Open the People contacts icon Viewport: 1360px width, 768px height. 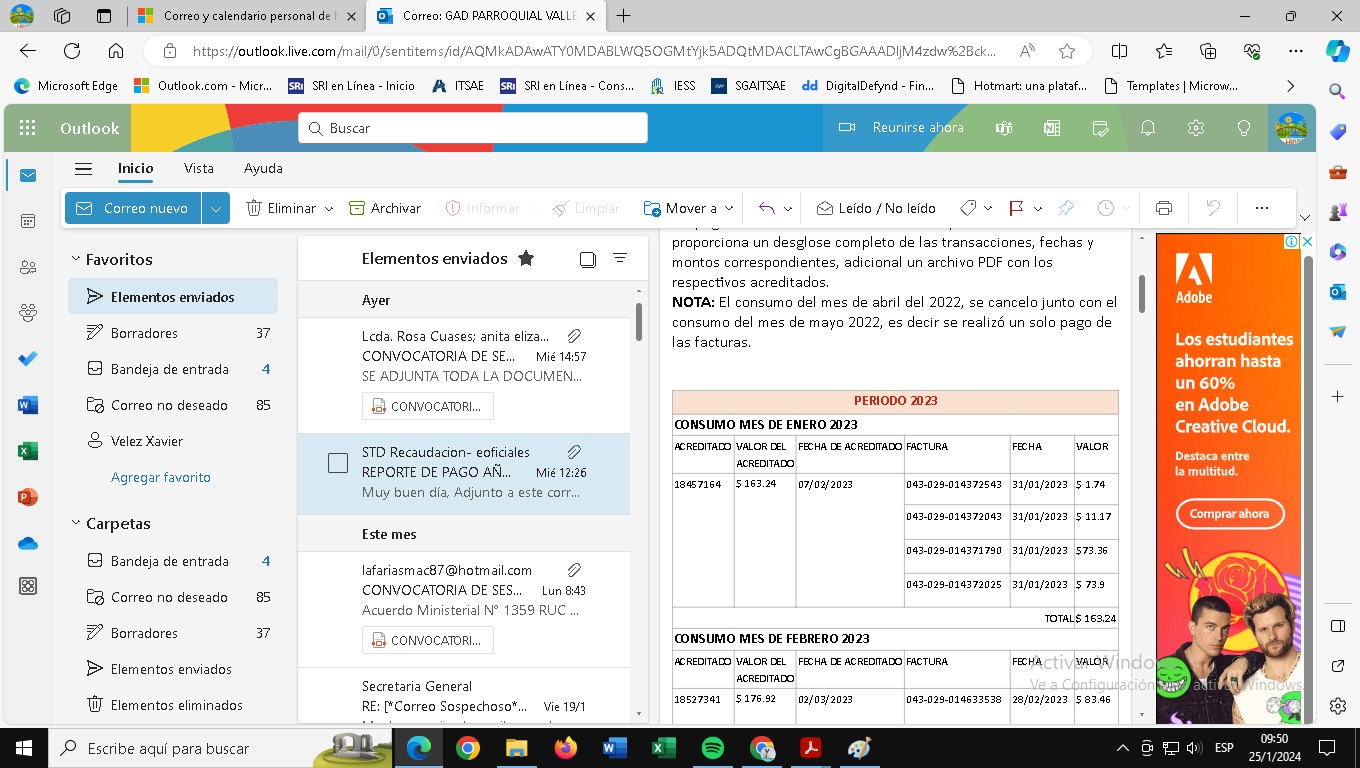28,267
